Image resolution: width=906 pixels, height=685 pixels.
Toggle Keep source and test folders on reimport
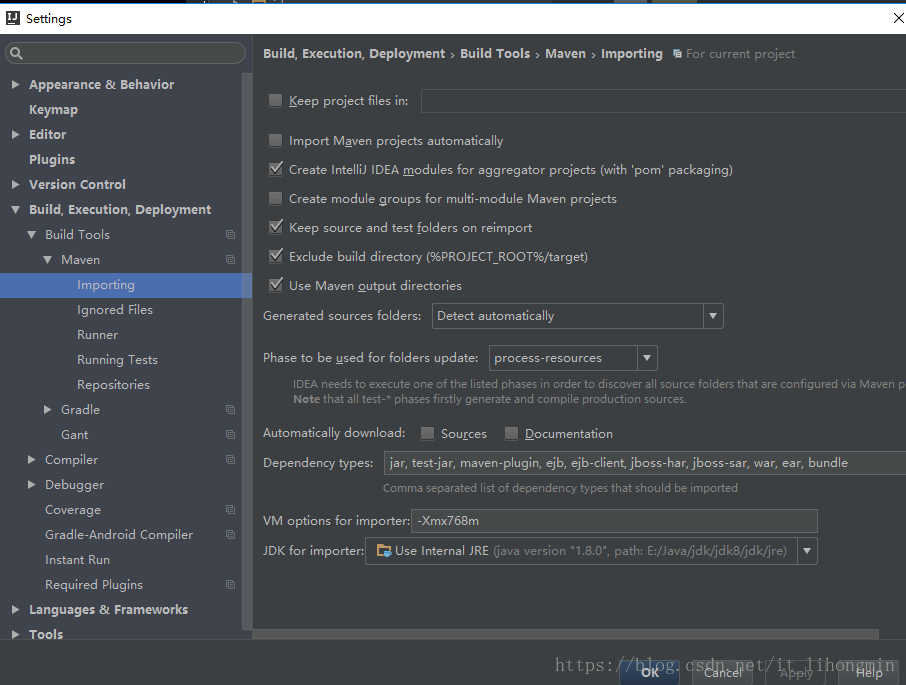[x=276, y=228]
